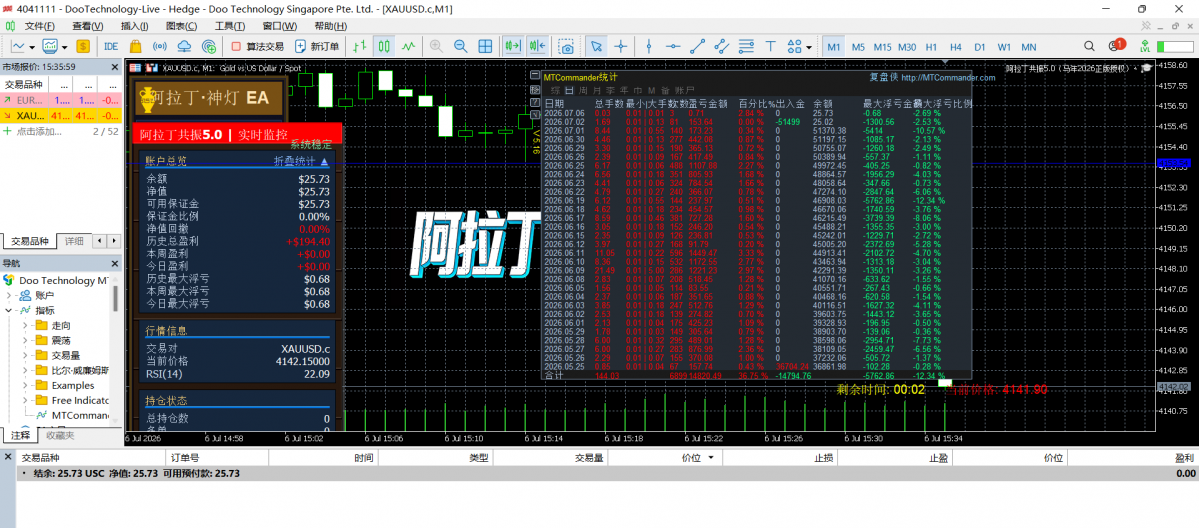Add a text label with T tool
Screen dimensions: 1199x528
(x=771, y=46)
